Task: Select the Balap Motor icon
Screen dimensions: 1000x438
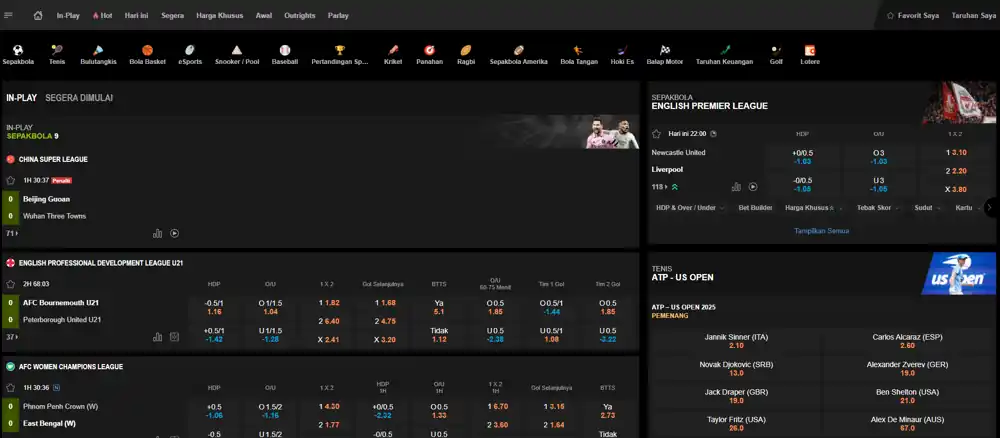Action: point(665,50)
